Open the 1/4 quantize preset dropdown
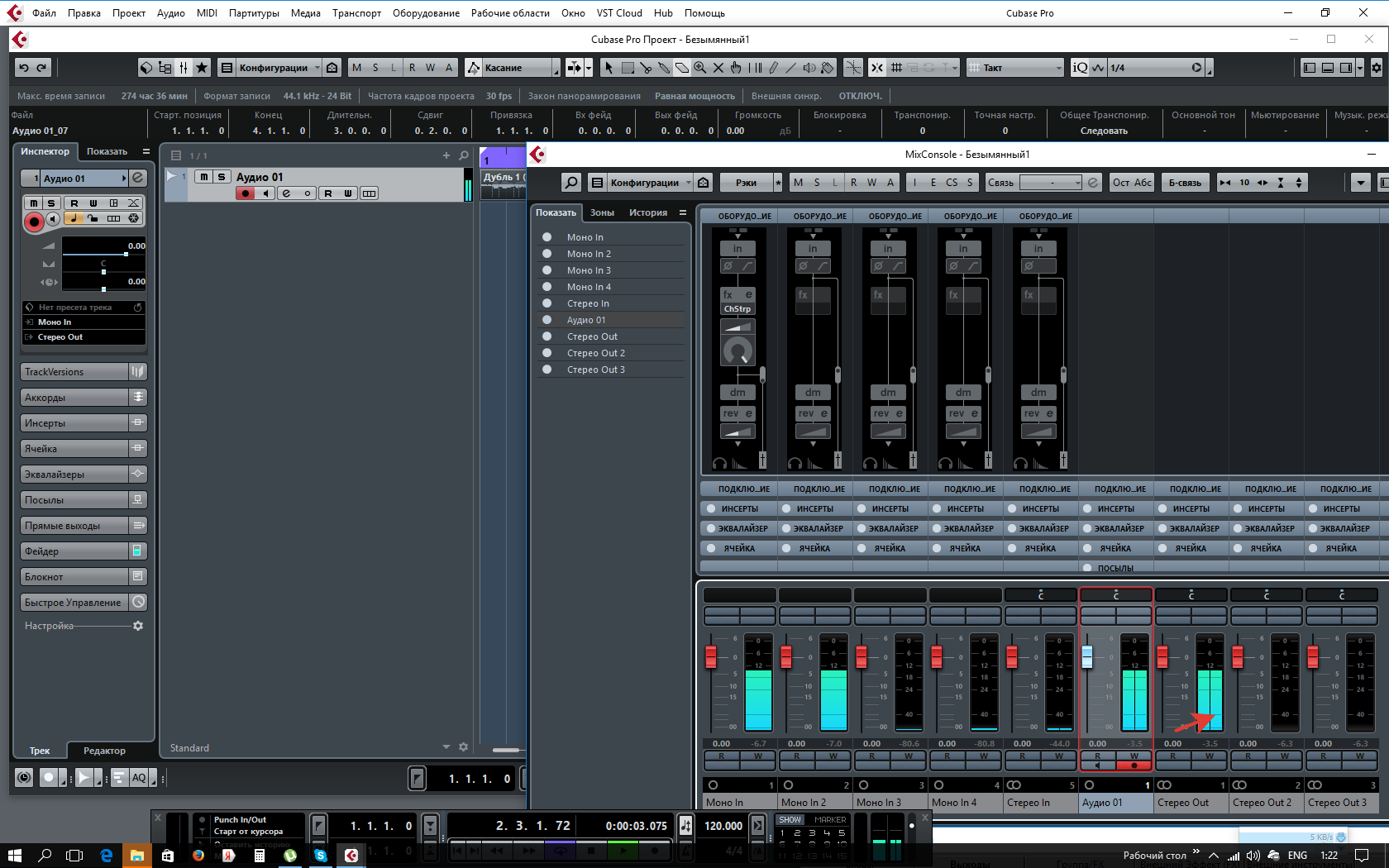 (1156, 68)
